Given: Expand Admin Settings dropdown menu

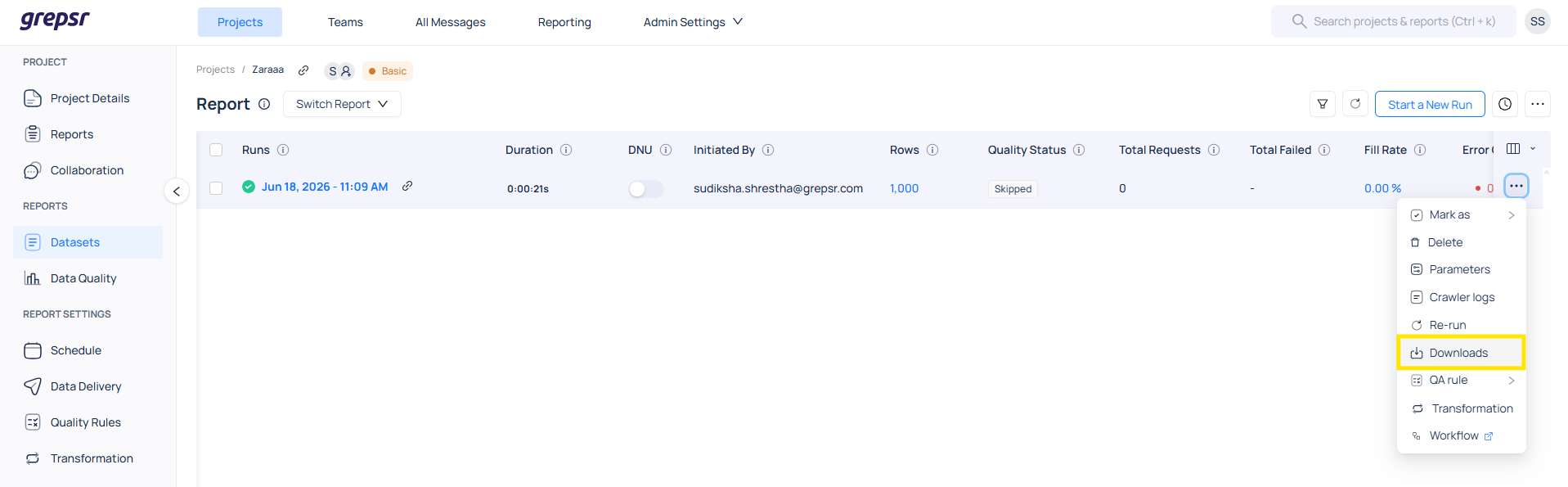Looking at the screenshot, I should point(692,22).
